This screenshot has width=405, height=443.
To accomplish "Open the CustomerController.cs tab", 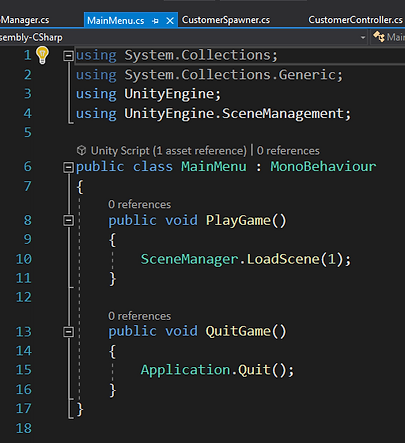I will click(355, 20).
